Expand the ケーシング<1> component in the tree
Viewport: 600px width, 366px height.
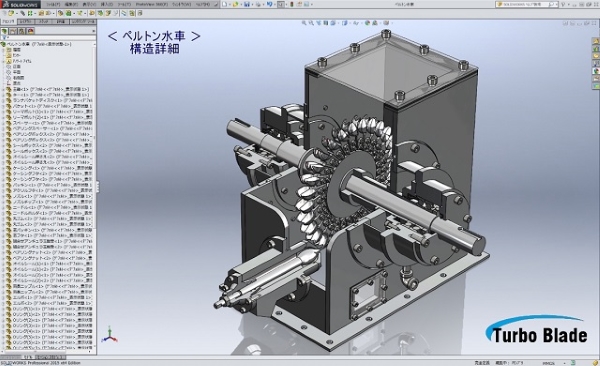3,168
